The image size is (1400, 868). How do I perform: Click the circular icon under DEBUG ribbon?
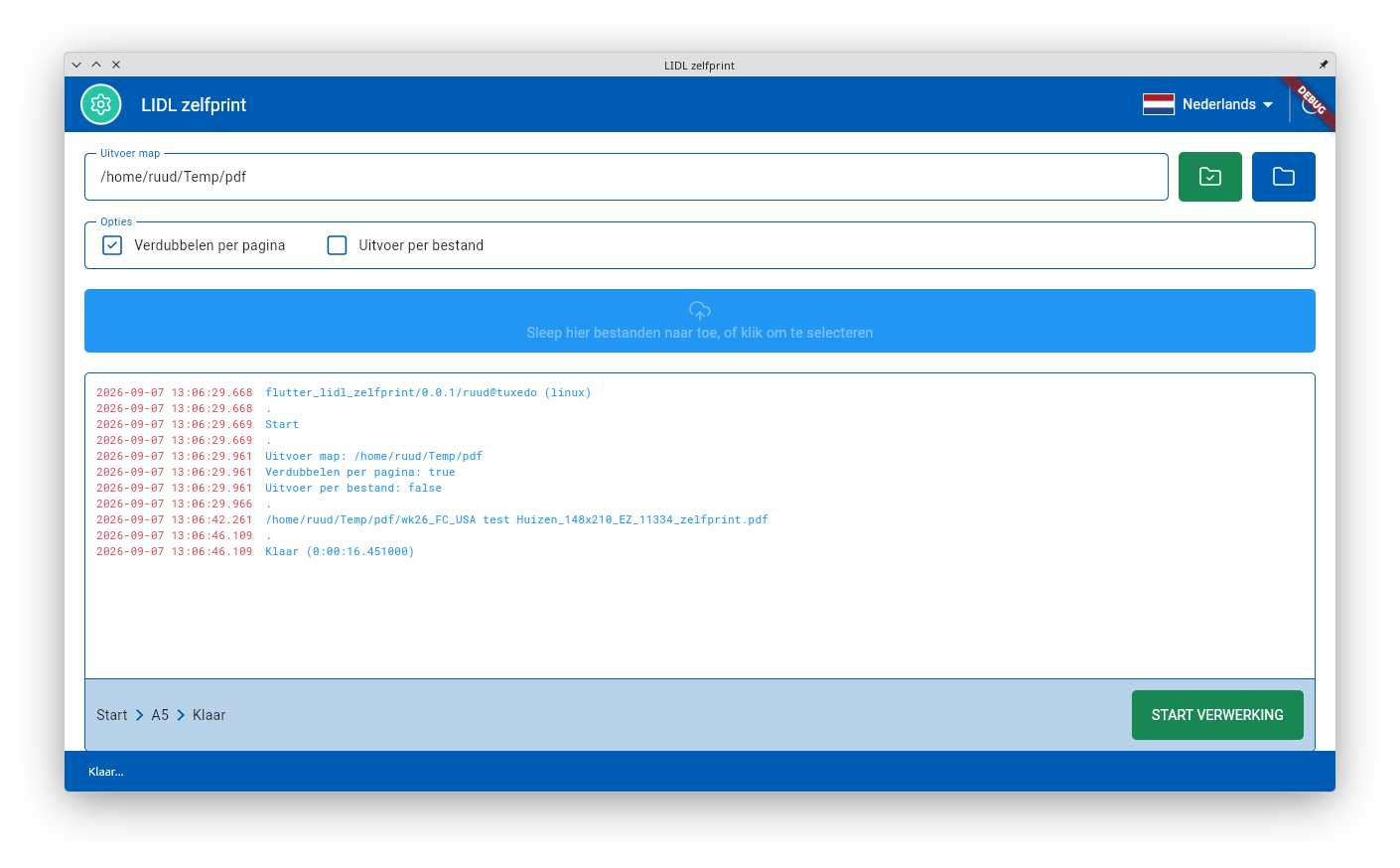1311,104
